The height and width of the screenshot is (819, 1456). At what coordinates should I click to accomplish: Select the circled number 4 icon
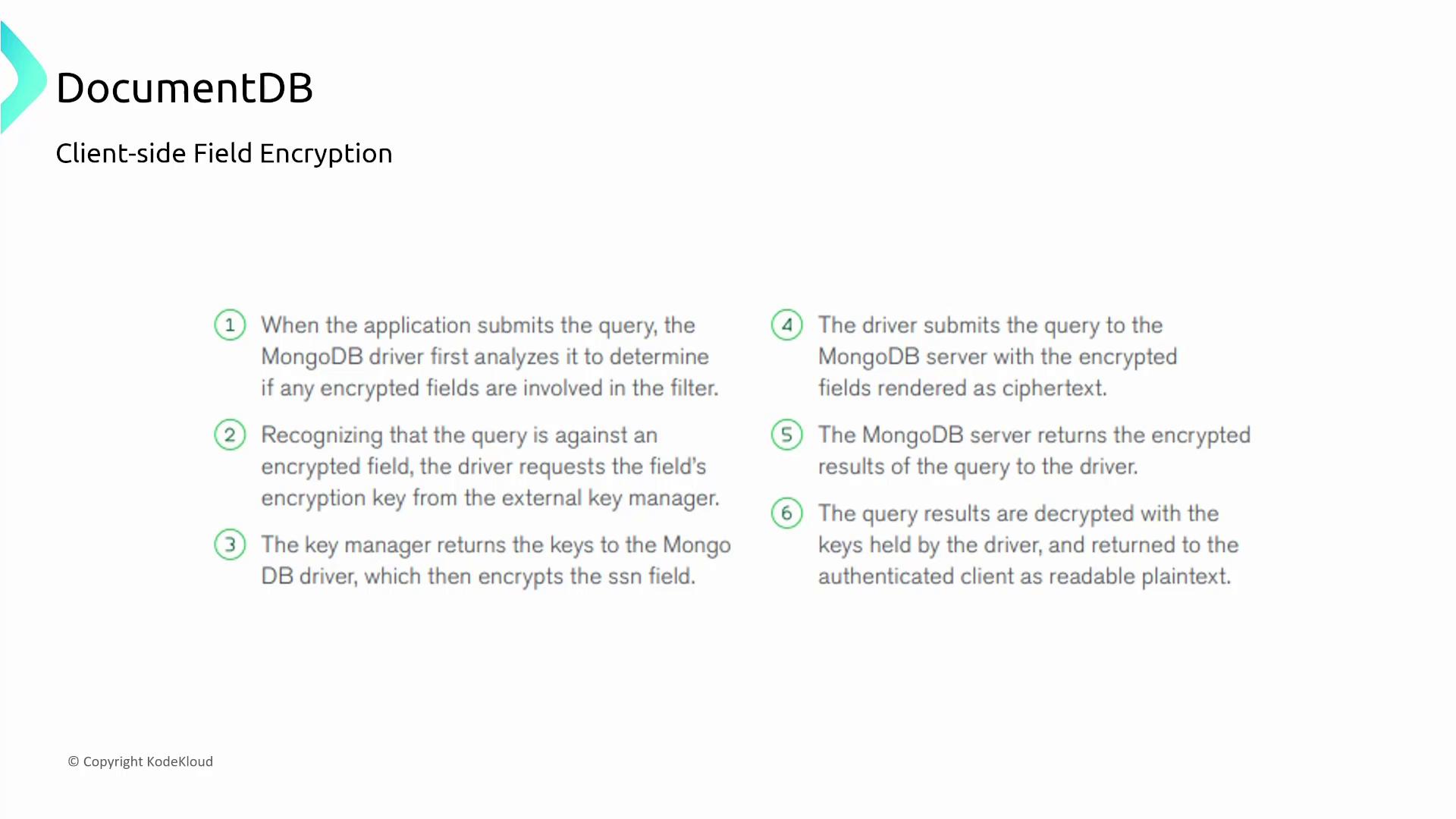tap(786, 325)
